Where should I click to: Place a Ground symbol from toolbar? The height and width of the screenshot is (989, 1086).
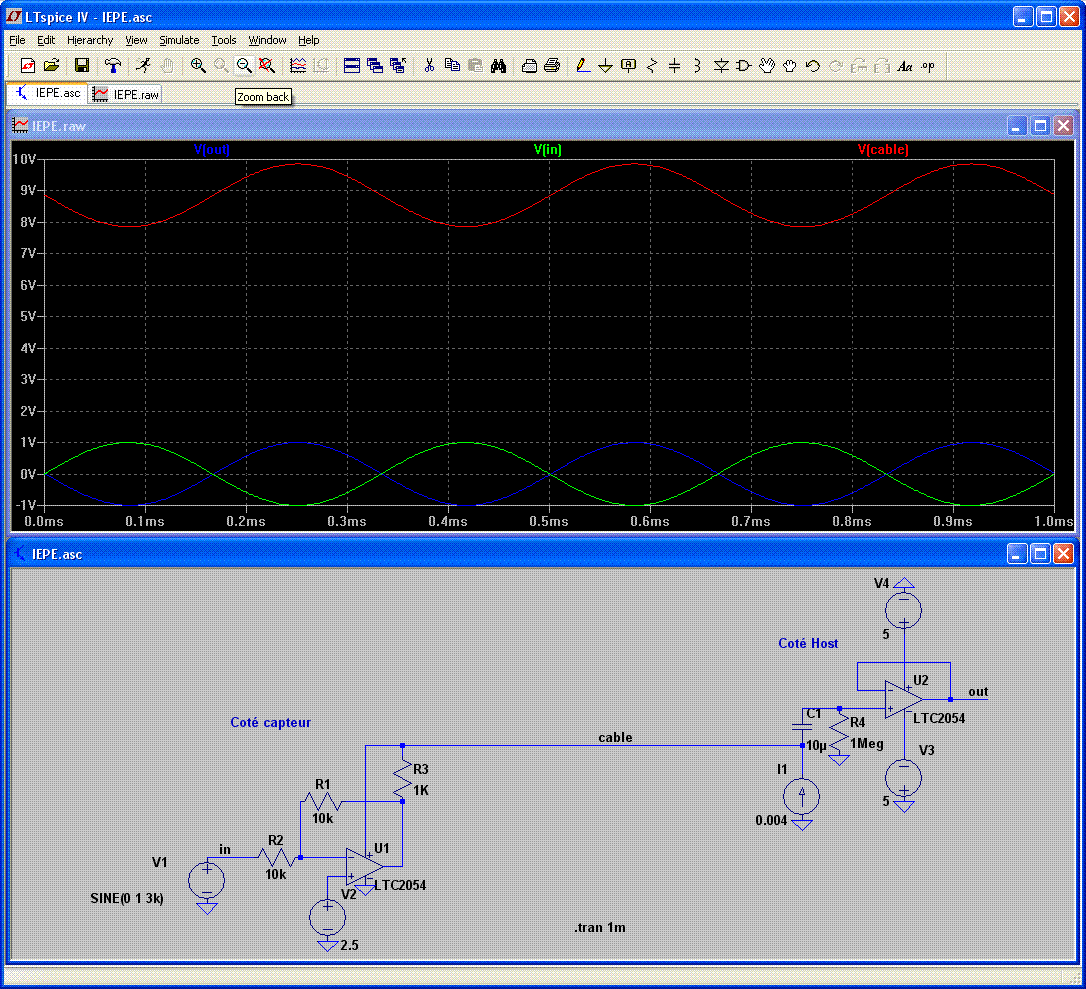pyautogui.click(x=605, y=66)
